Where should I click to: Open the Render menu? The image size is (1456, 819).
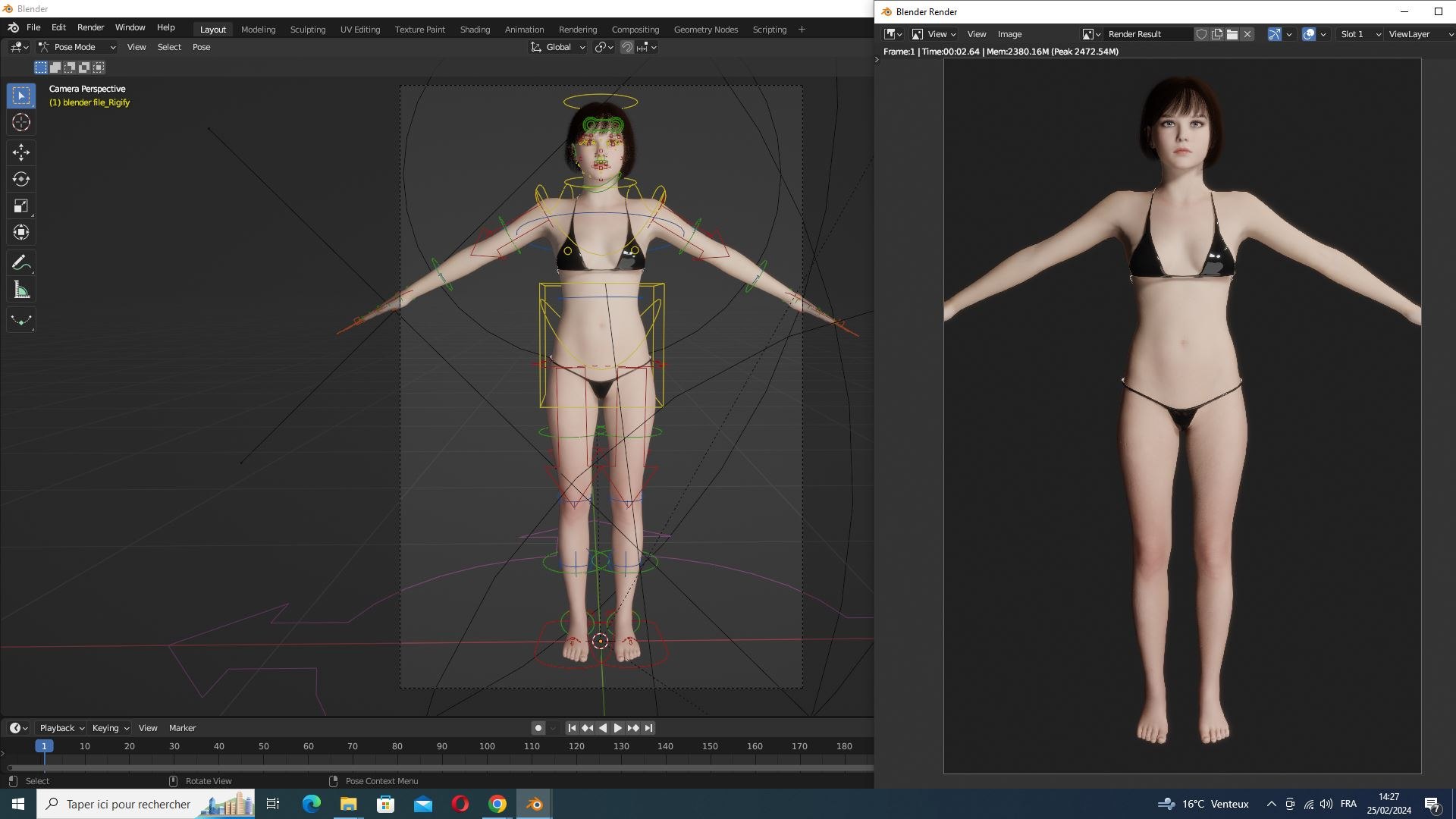tap(90, 27)
